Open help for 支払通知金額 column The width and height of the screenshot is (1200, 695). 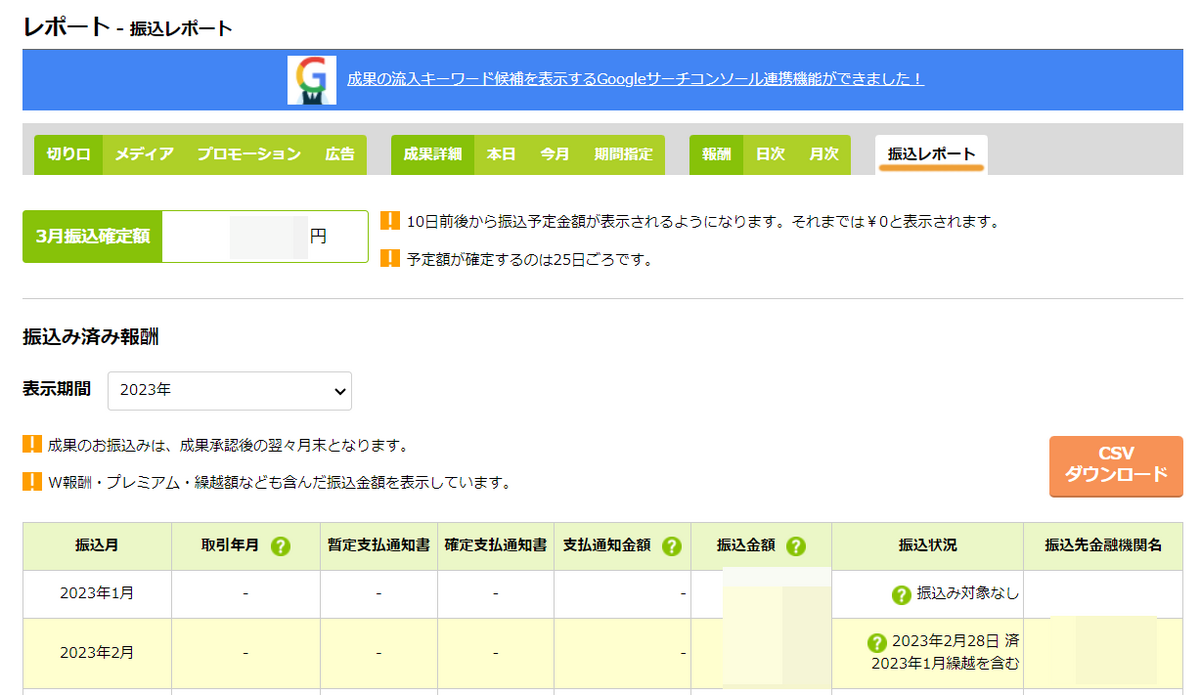click(x=671, y=546)
